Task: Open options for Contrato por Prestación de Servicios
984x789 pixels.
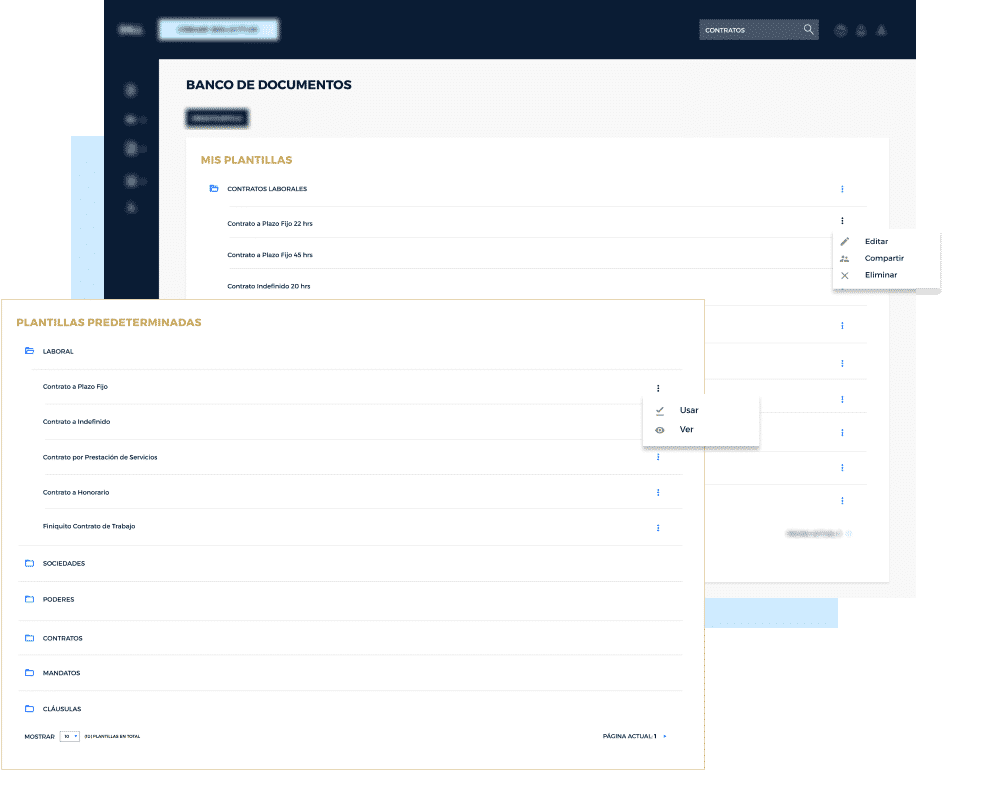Action: [658, 457]
